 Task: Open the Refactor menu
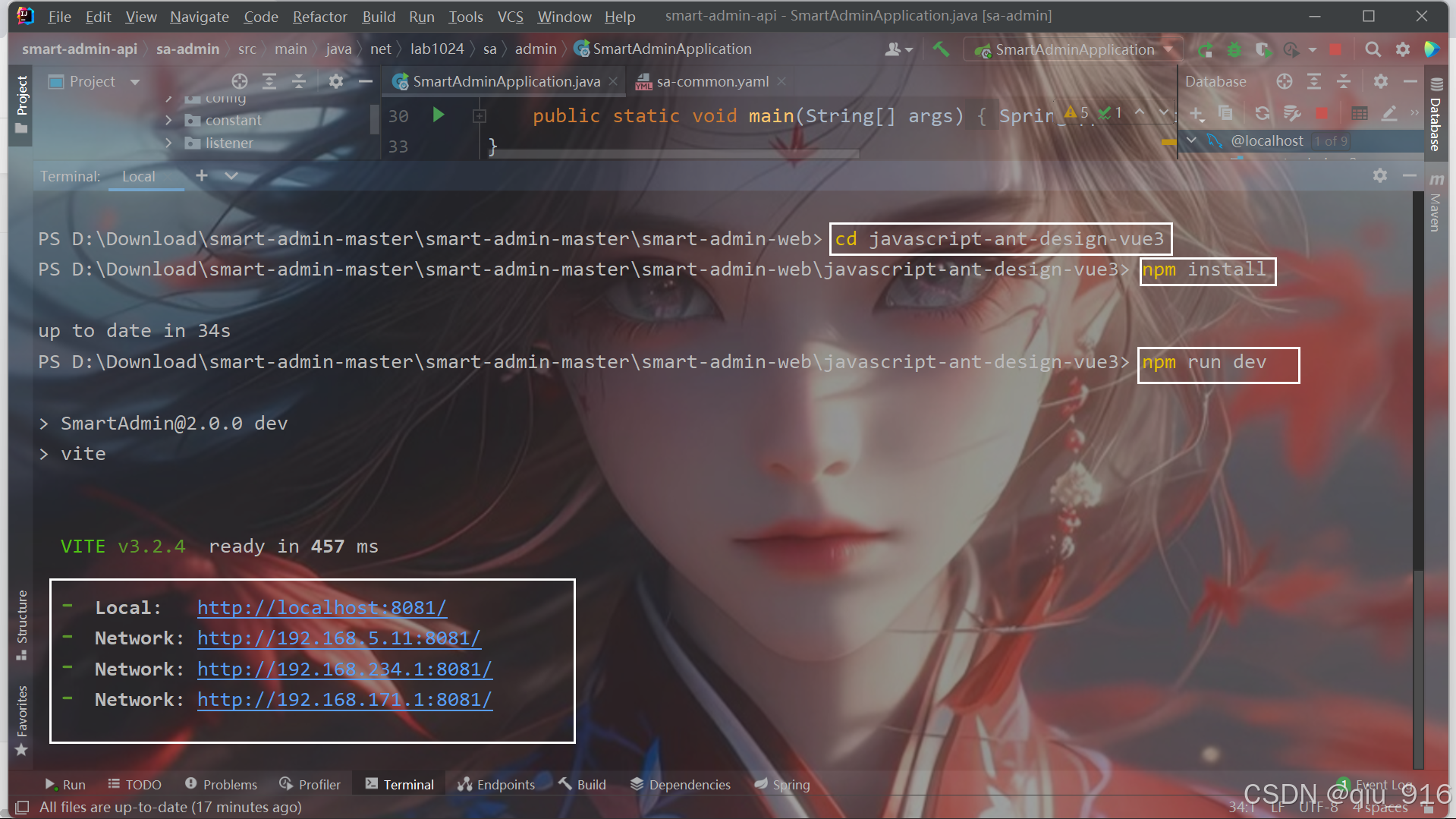pyautogui.click(x=319, y=16)
